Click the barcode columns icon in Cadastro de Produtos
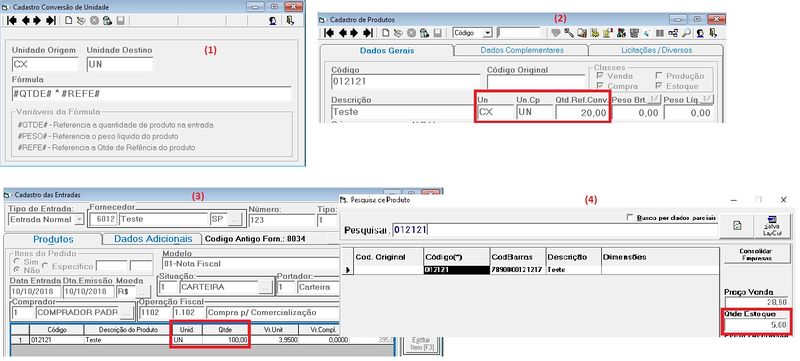Viewport: 800px width, 361px height. tap(660, 33)
